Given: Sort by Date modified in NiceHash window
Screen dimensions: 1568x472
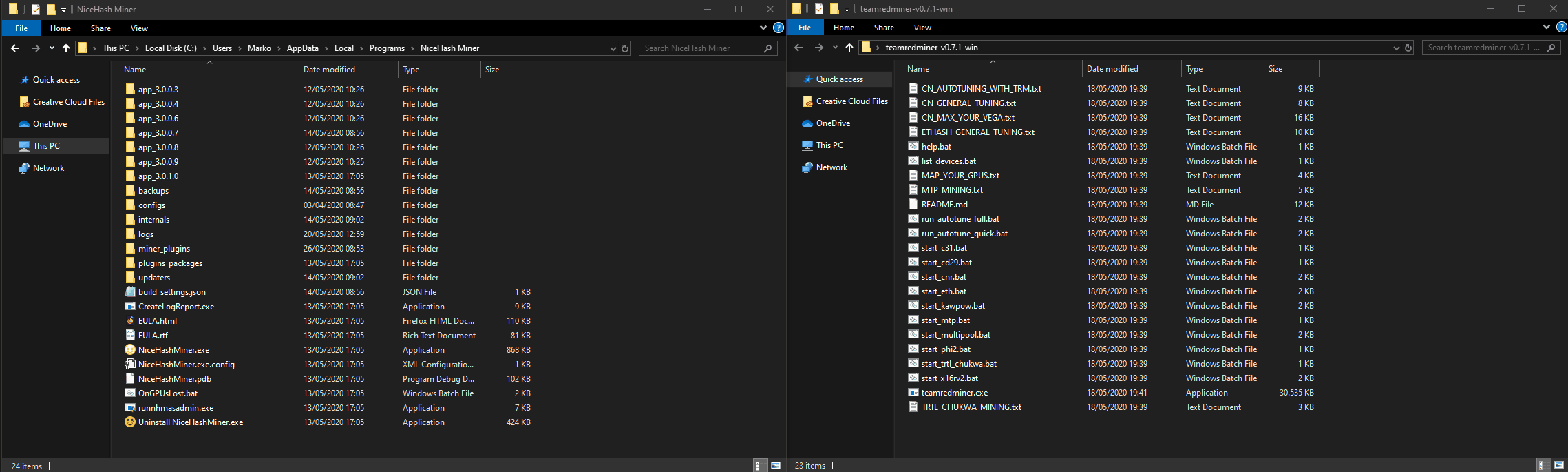Looking at the screenshot, I should [x=348, y=70].
